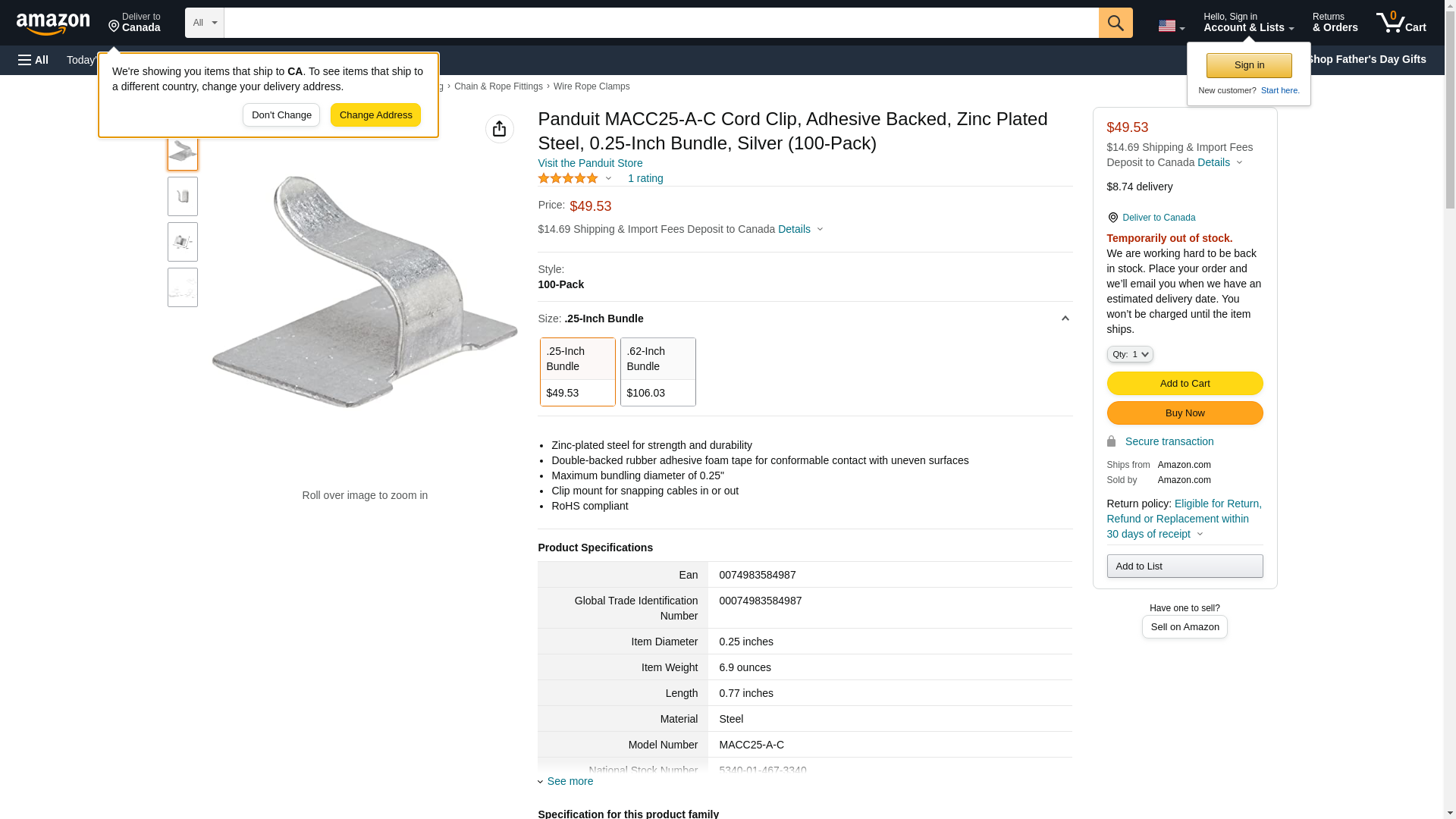Open the Qty quantity dropdown

(1129, 354)
